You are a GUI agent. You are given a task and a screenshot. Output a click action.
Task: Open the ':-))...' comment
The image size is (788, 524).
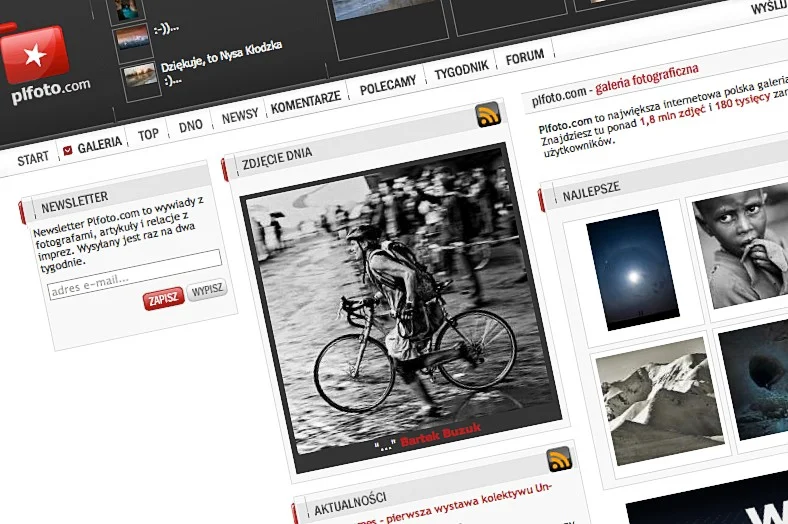click(x=166, y=29)
